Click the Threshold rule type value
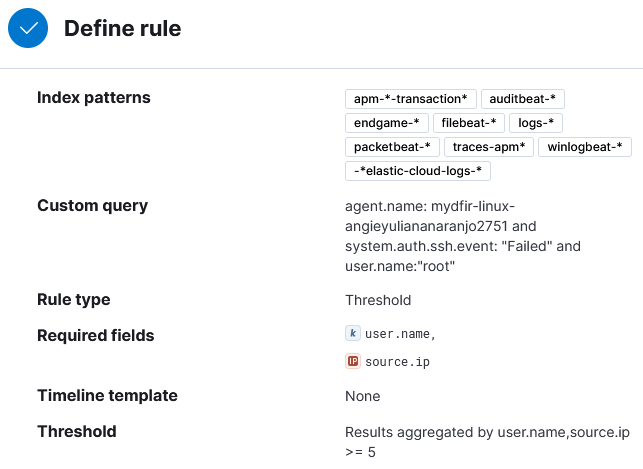This screenshot has width=643, height=469. pos(378,300)
